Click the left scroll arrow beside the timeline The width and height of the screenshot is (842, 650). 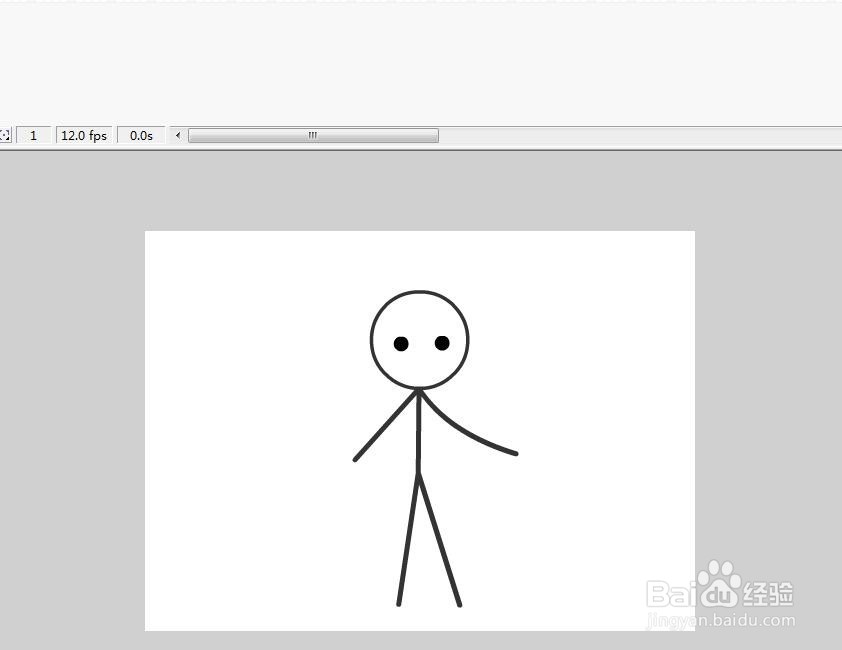(177, 135)
